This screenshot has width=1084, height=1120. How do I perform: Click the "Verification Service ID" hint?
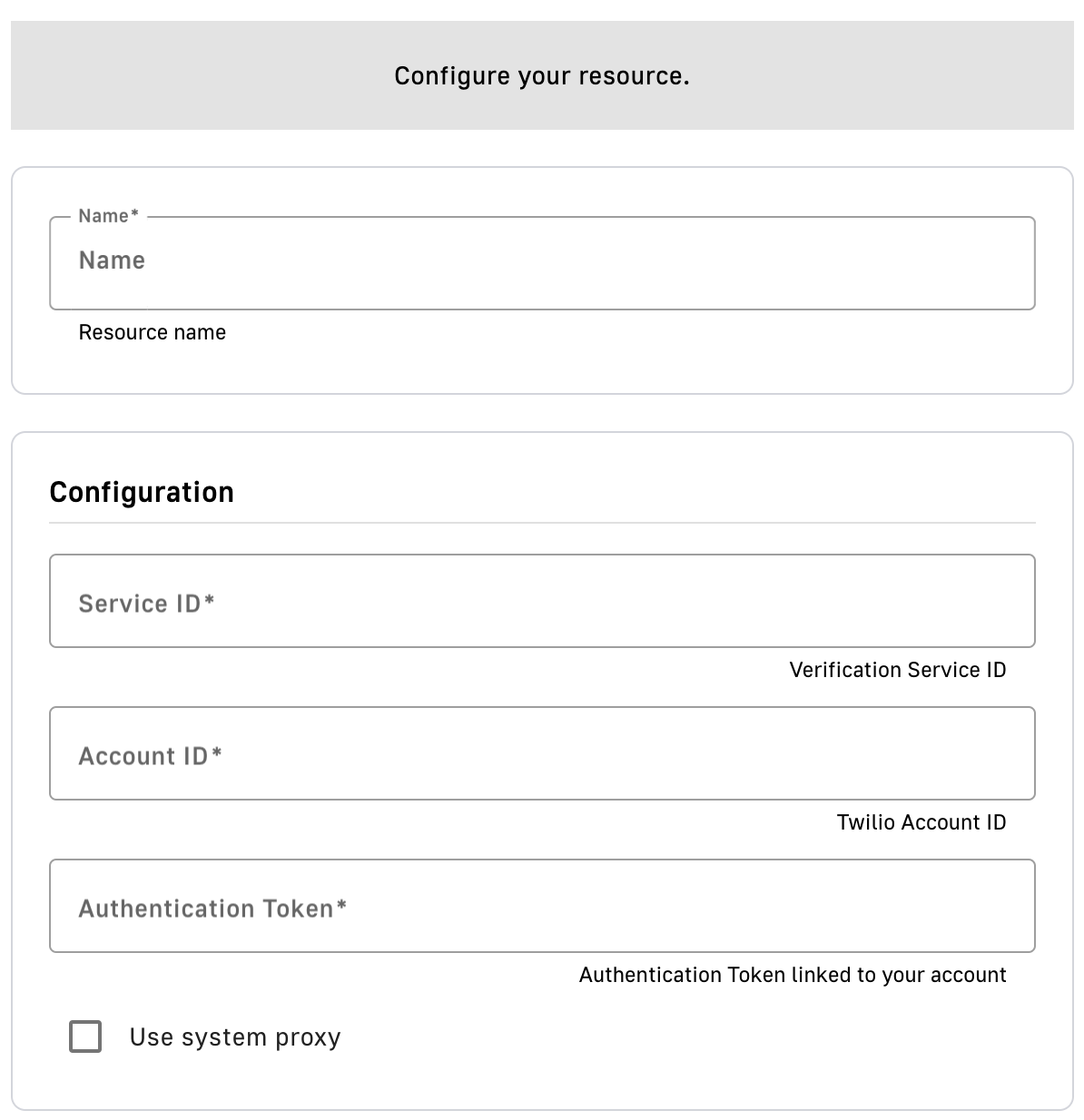point(898,670)
